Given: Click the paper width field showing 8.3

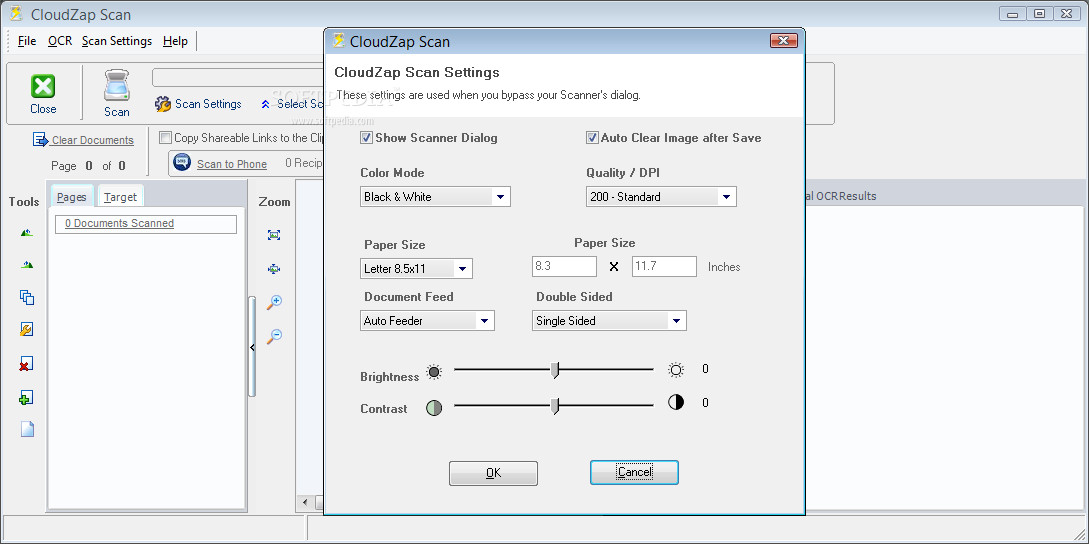Looking at the screenshot, I should click(565, 267).
